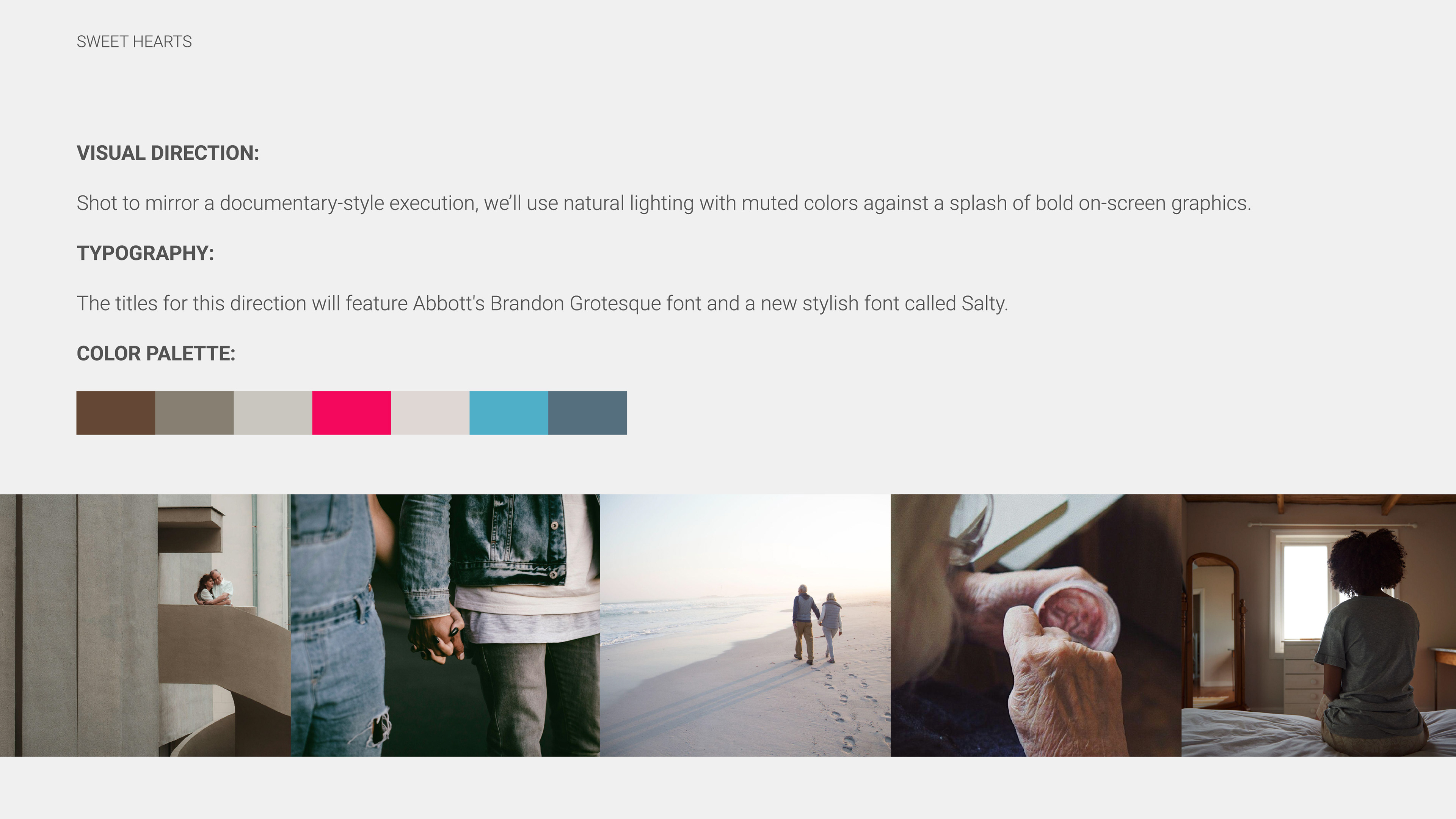Viewport: 1456px width, 819px height.
Task: Click the Brandon Grotesque font sentence
Action: 542,303
